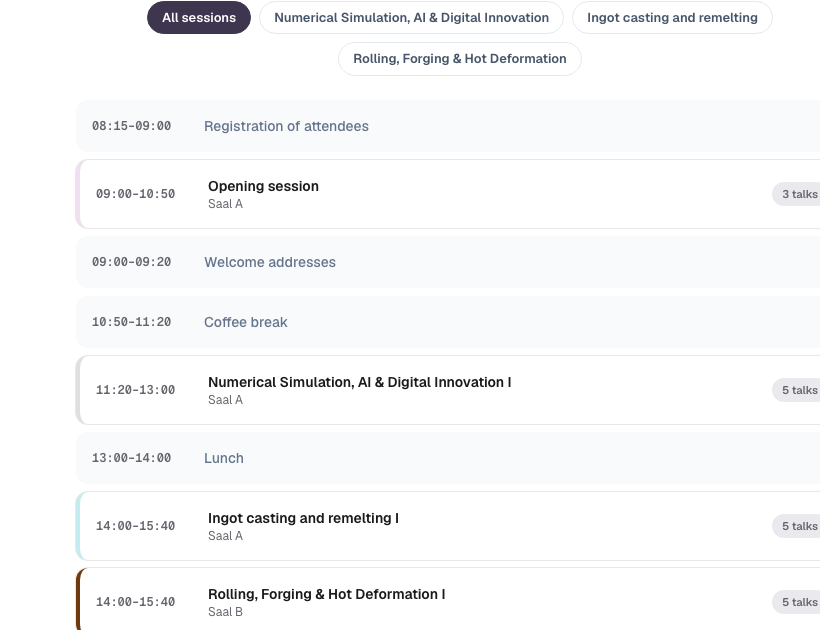Viewport: 820px width, 630px height.
Task: Click the 11:20-13:00 time label
Action: tap(135, 390)
